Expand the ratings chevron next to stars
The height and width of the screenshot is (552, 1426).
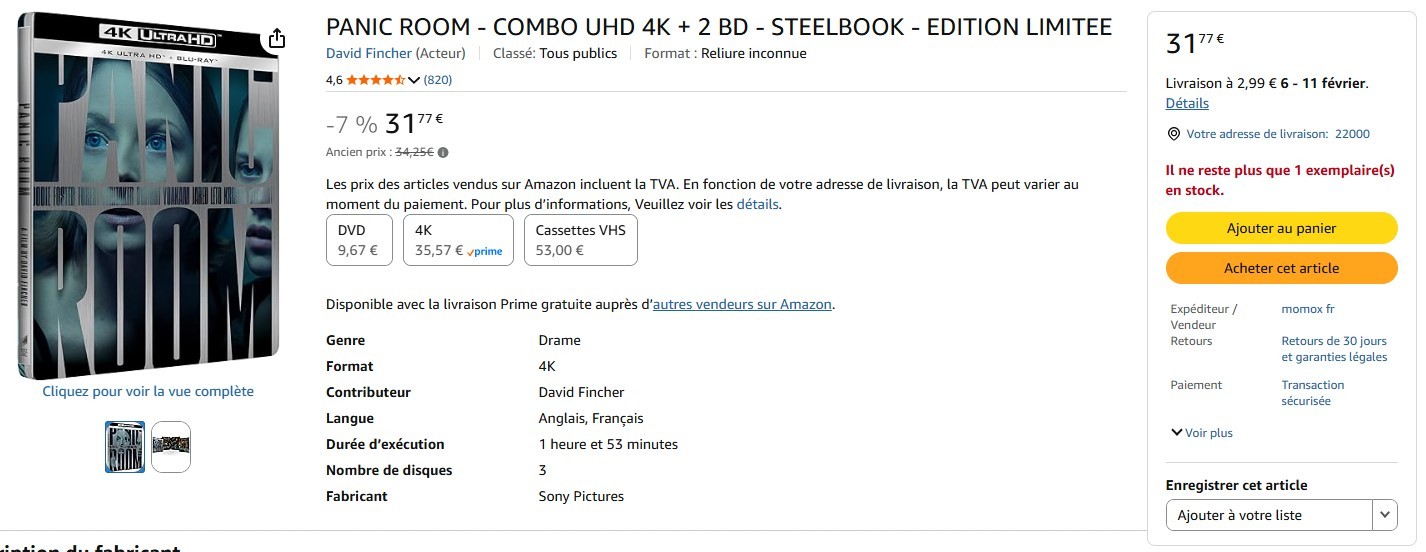(414, 80)
